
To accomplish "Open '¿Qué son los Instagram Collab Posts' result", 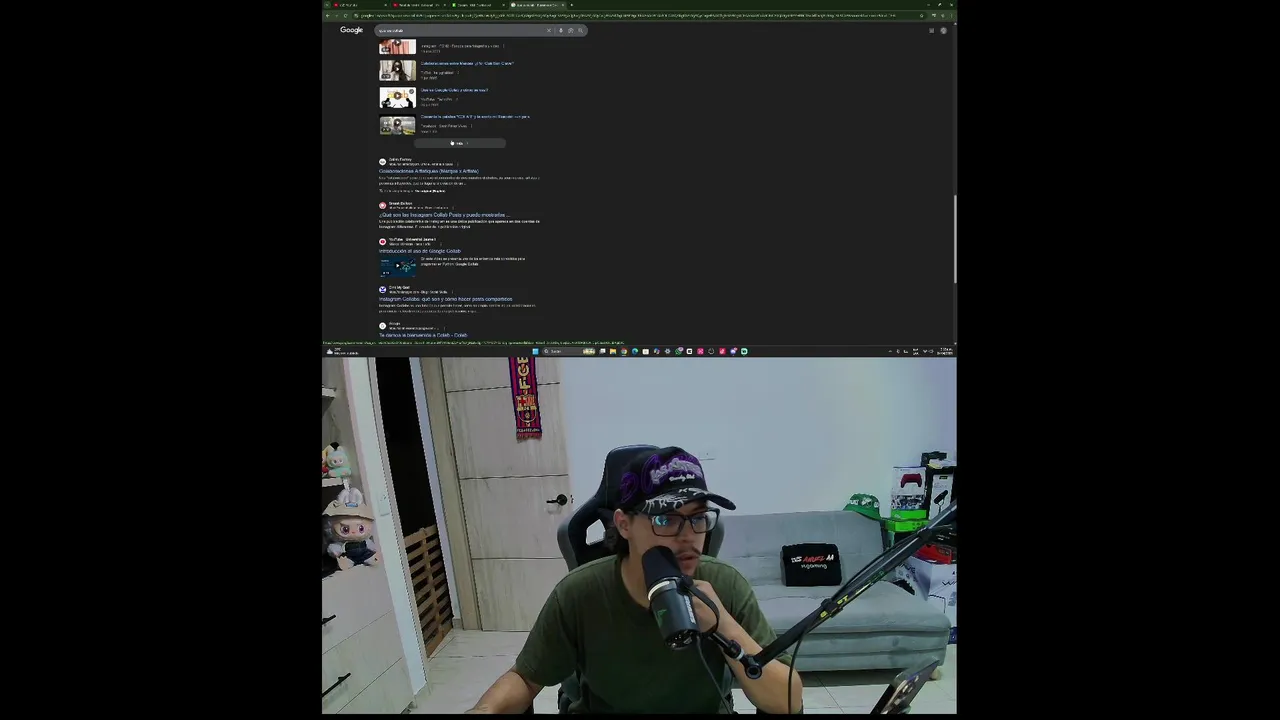I will [444, 215].
